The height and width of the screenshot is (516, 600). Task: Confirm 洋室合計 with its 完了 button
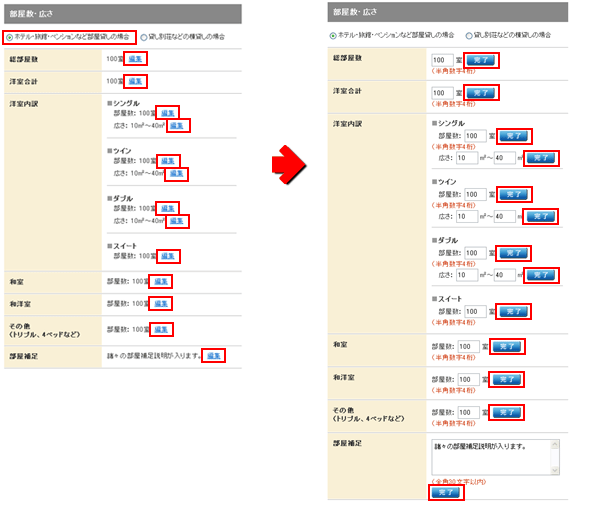tap(481, 93)
